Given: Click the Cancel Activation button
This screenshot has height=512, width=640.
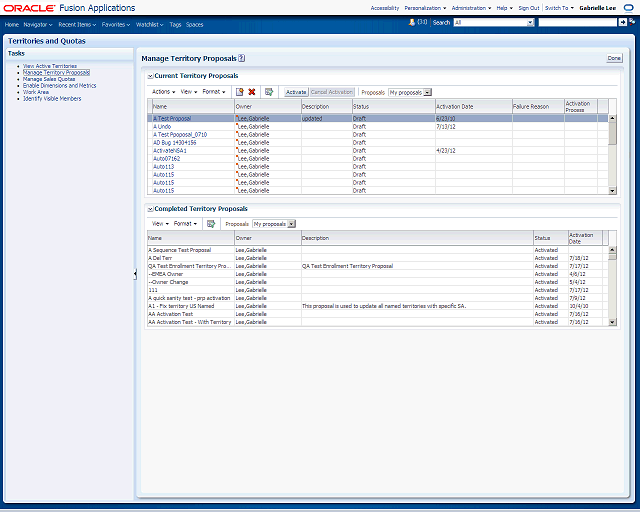Looking at the screenshot, I should [332, 92].
